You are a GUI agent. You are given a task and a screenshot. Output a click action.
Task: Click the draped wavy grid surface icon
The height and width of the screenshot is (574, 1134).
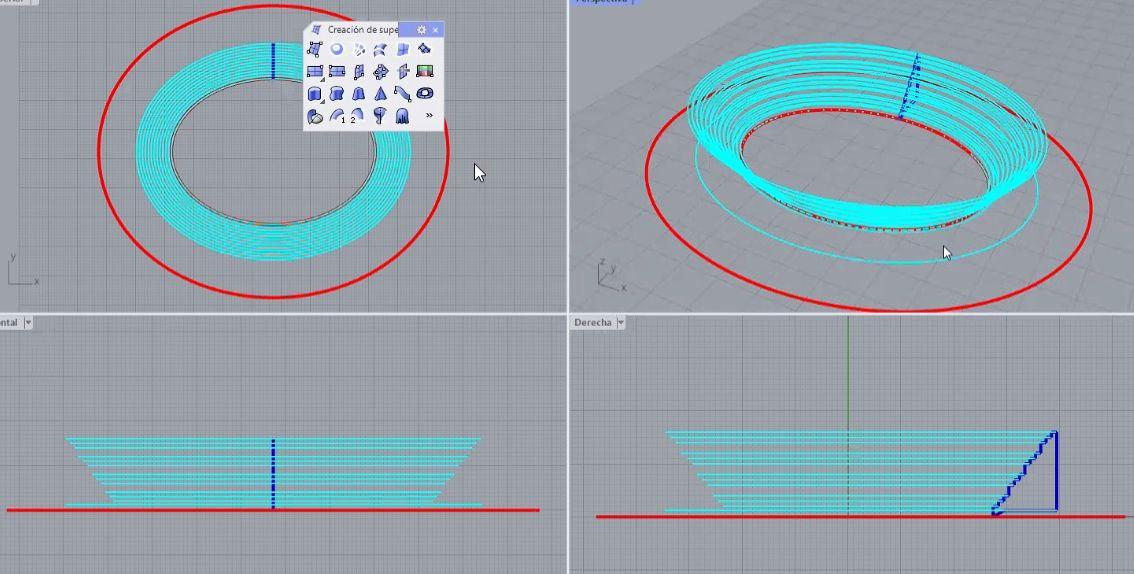[425, 49]
